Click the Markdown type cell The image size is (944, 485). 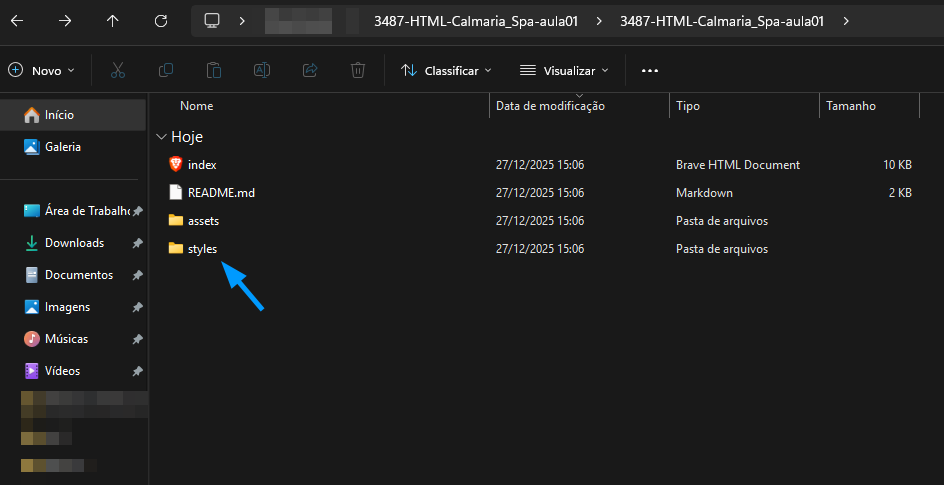[704, 193]
